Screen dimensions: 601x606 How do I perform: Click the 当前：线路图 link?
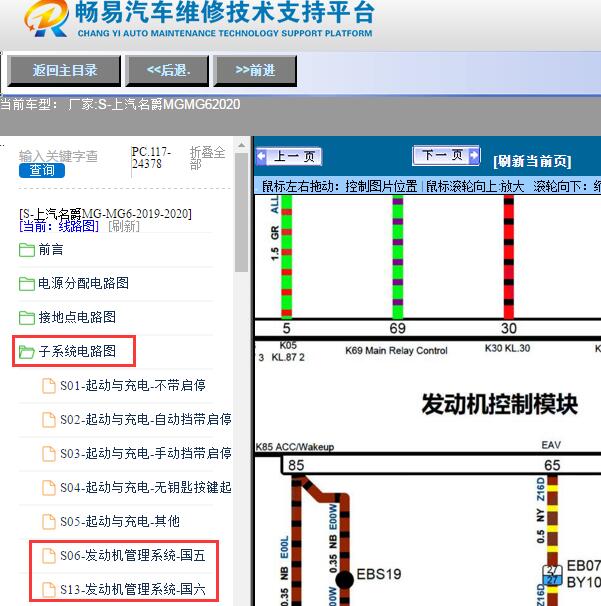point(59,226)
